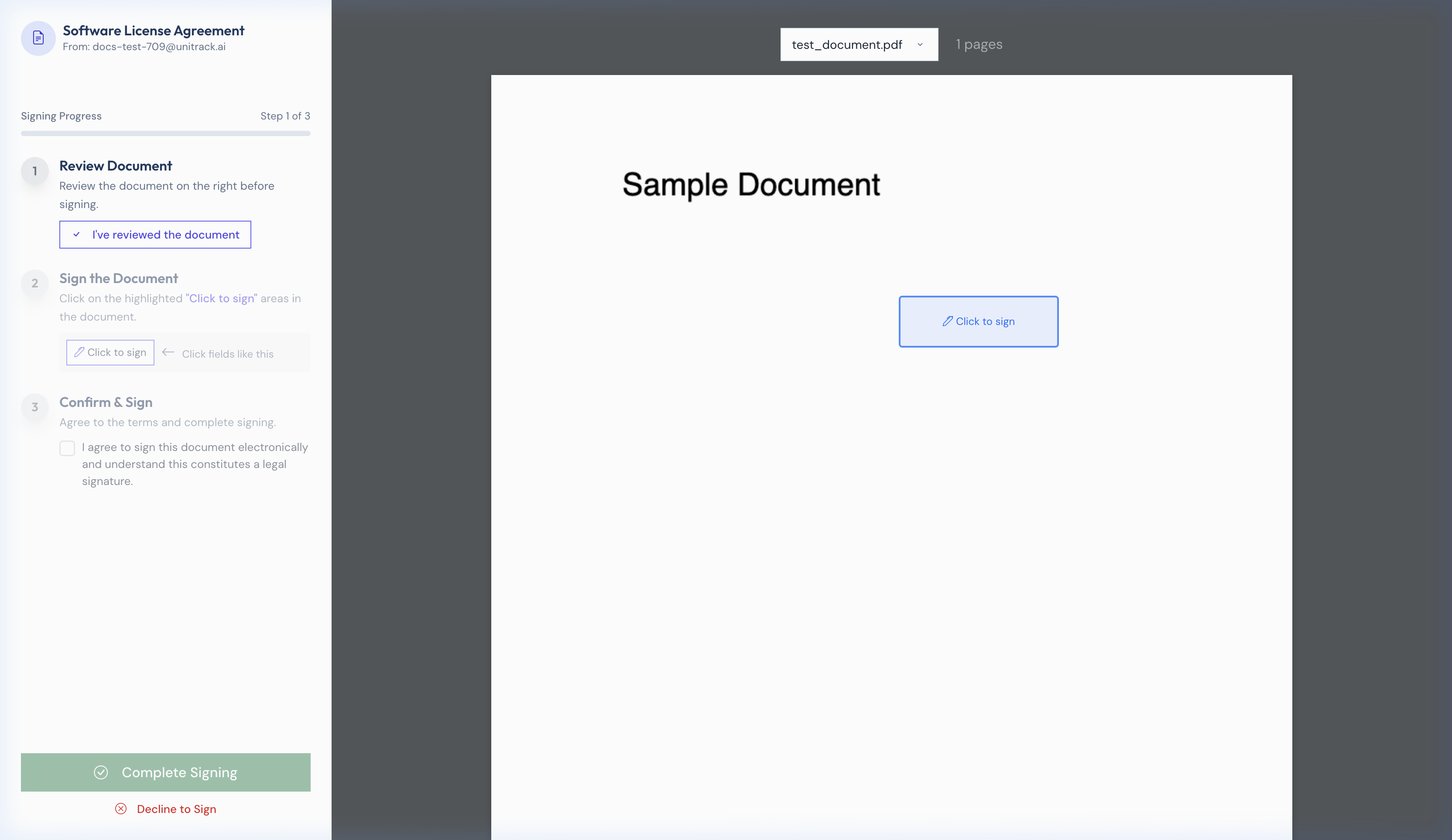Screen dimensions: 1452x840
Task: Click the document icon beside Software License Agreement
Action: tap(38, 38)
